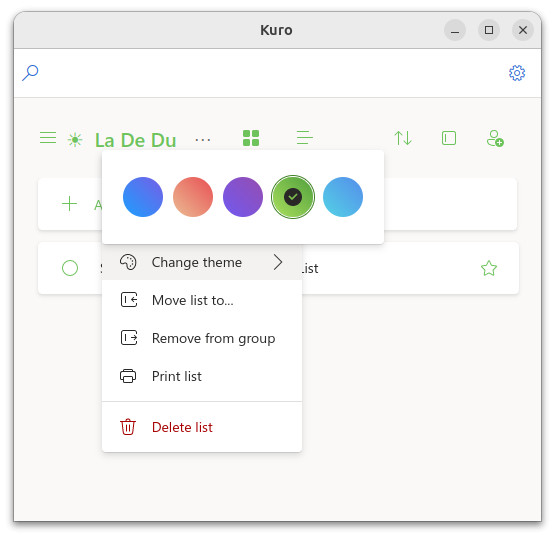
Task: Click the plus add-task icon
Action: pos(69,204)
